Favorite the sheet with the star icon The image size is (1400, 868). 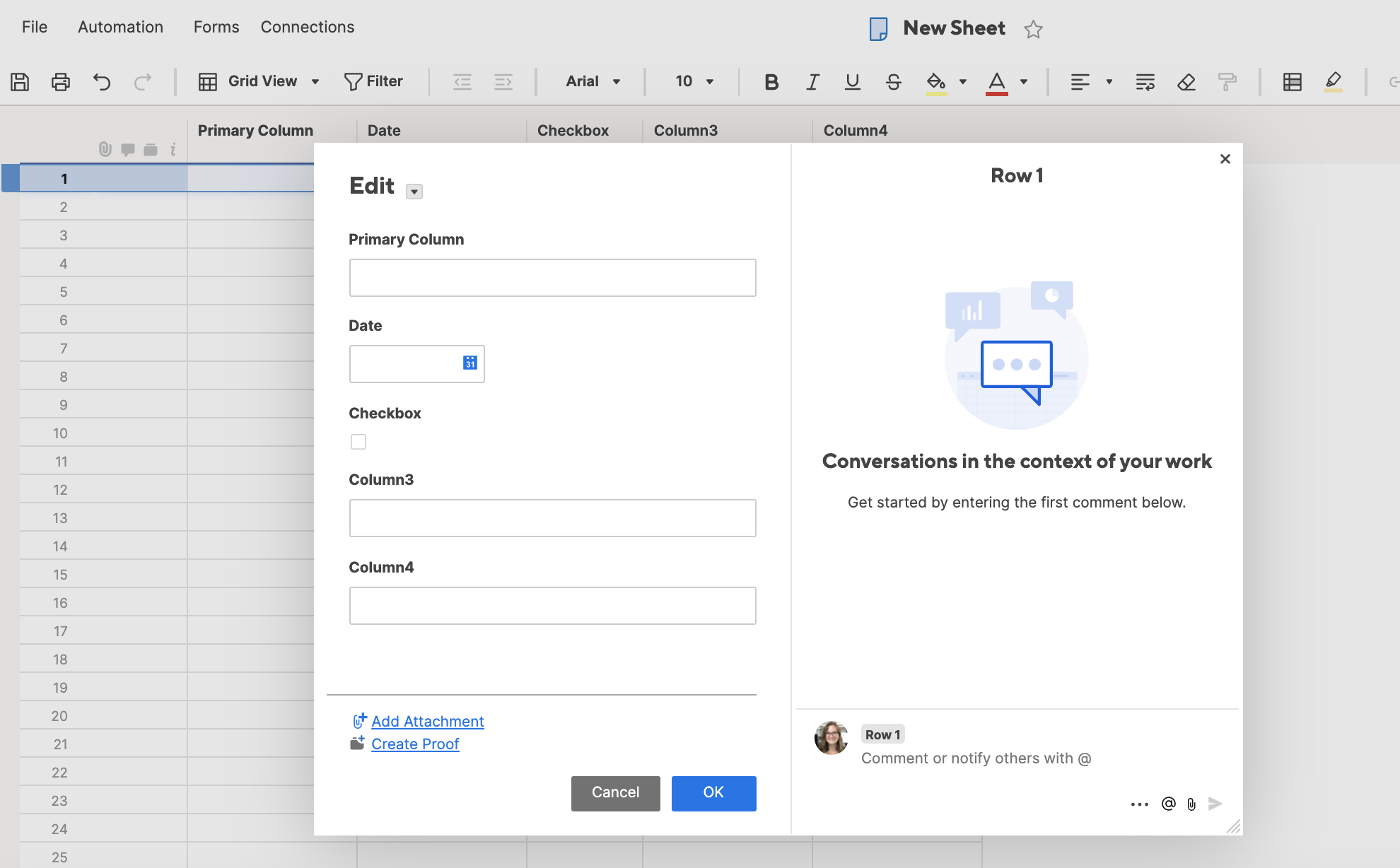1033,29
